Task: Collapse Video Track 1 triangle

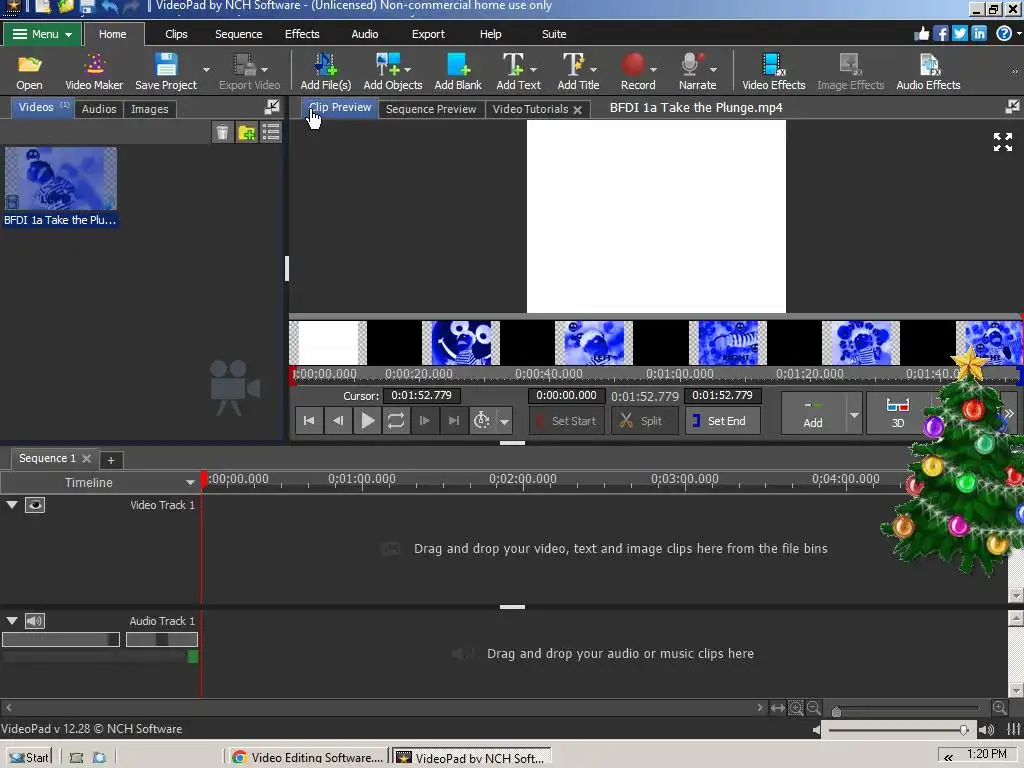Action: point(12,505)
